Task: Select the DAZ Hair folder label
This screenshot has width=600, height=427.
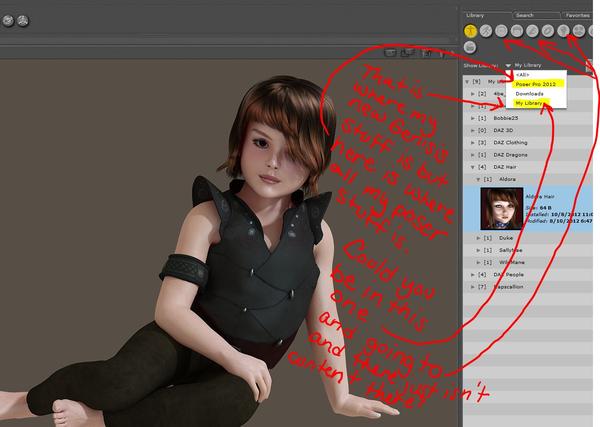Action: coord(505,167)
